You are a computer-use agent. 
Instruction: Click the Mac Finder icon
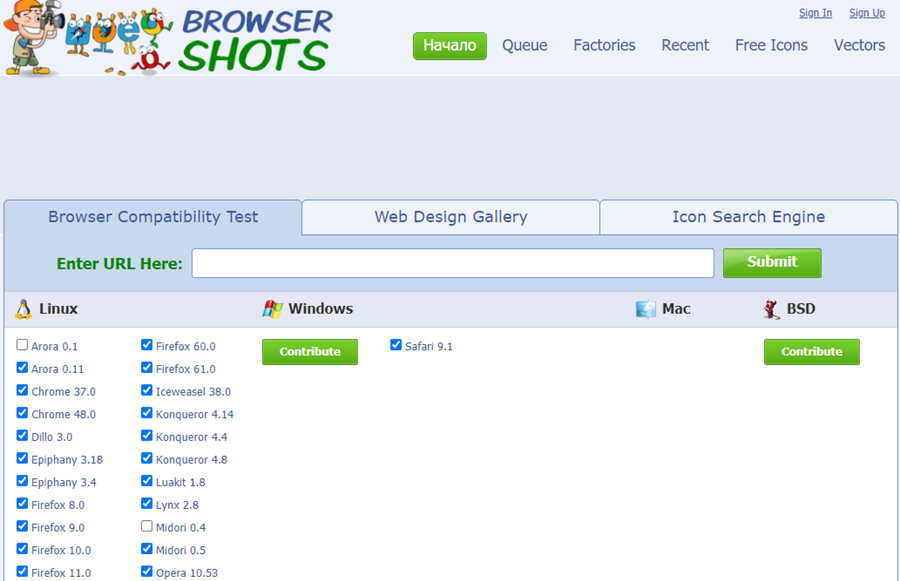pyautogui.click(x=646, y=309)
